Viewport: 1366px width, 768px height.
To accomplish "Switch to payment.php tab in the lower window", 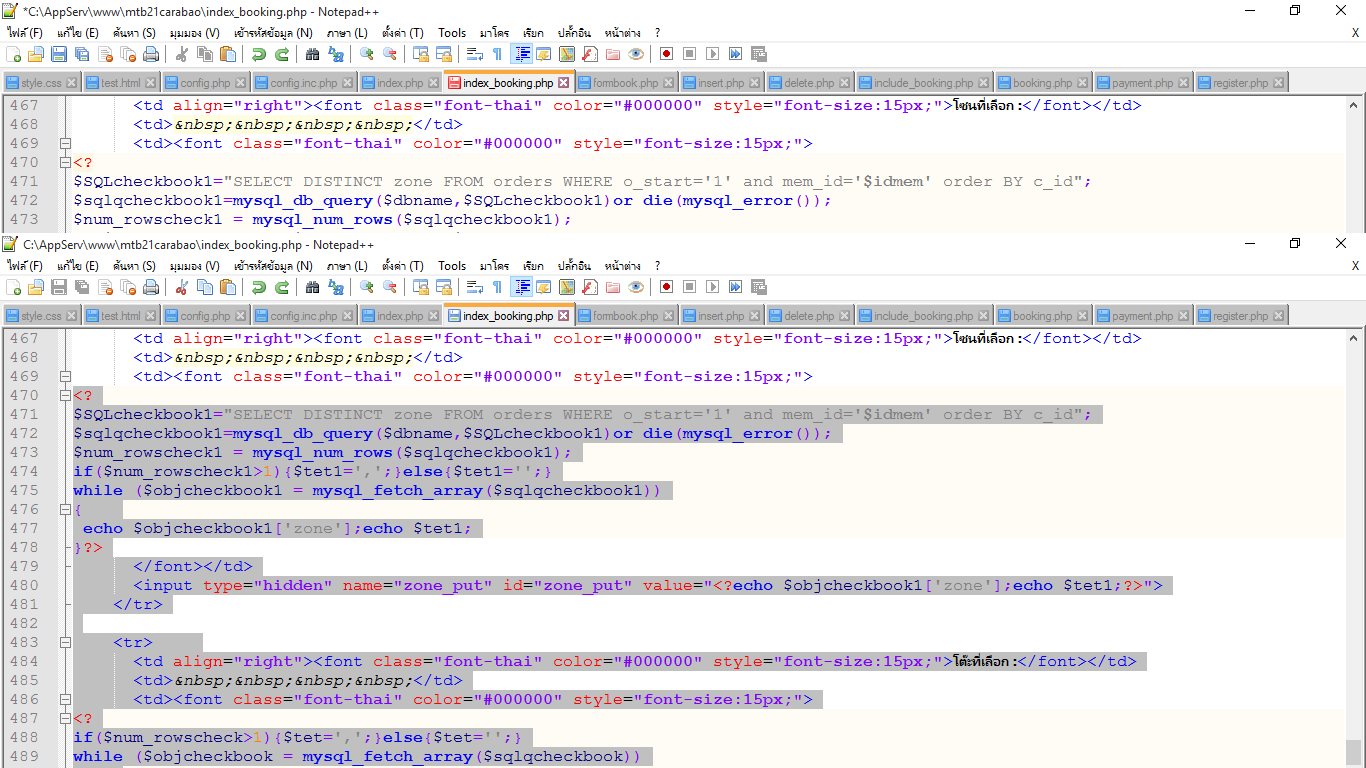I will pos(1142,316).
